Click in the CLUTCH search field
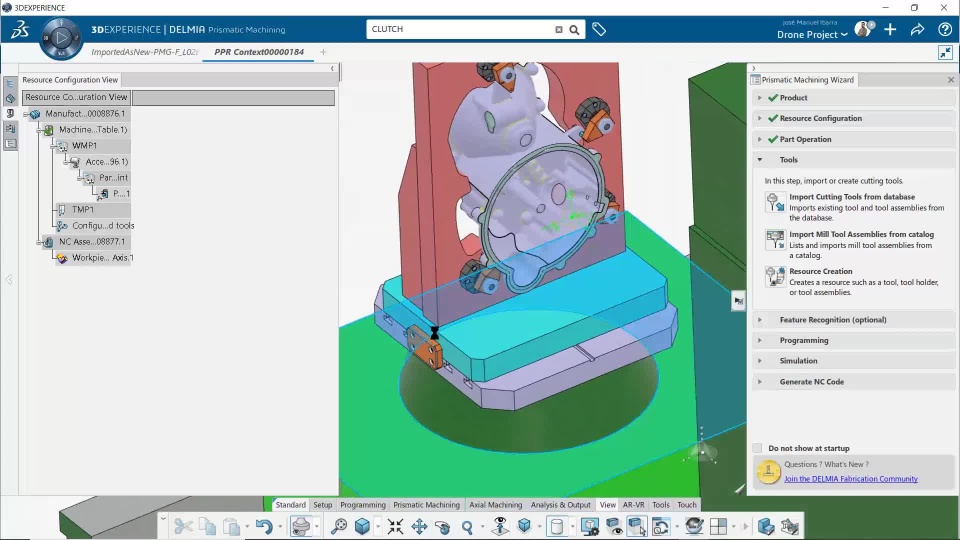This screenshot has height=540, width=960. tap(462, 29)
